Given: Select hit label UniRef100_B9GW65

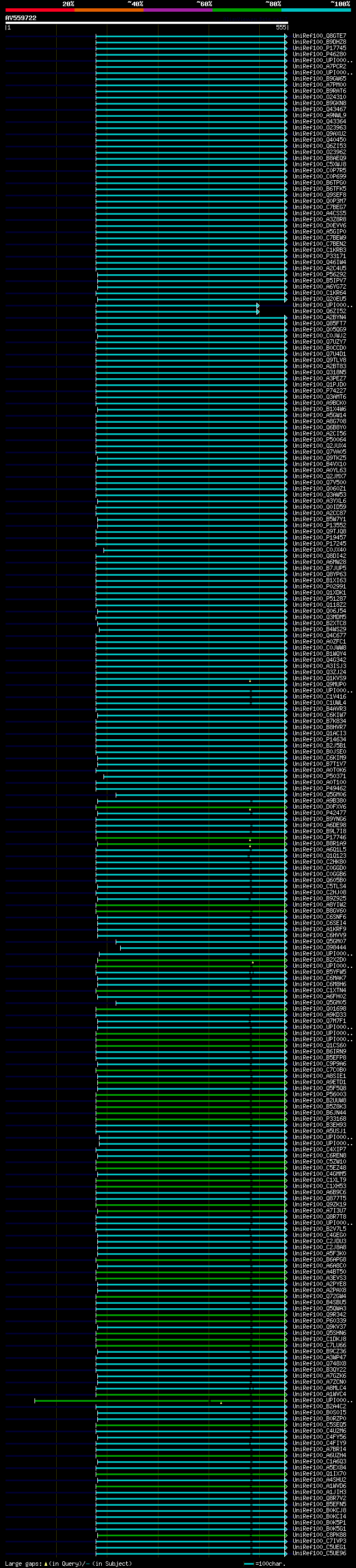Looking at the screenshot, I should tap(319, 78).
